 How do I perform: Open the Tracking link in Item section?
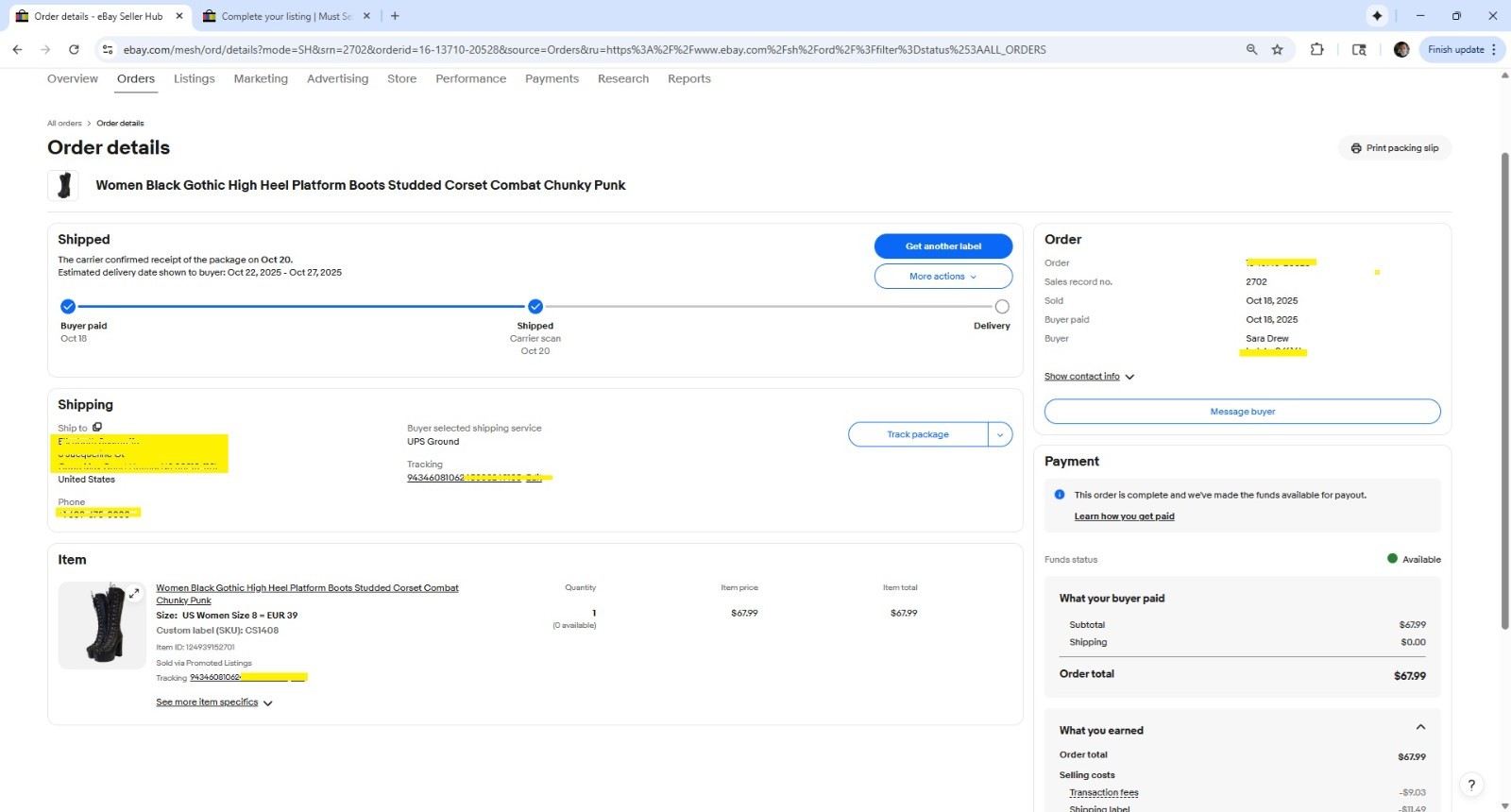pos(248,678)
